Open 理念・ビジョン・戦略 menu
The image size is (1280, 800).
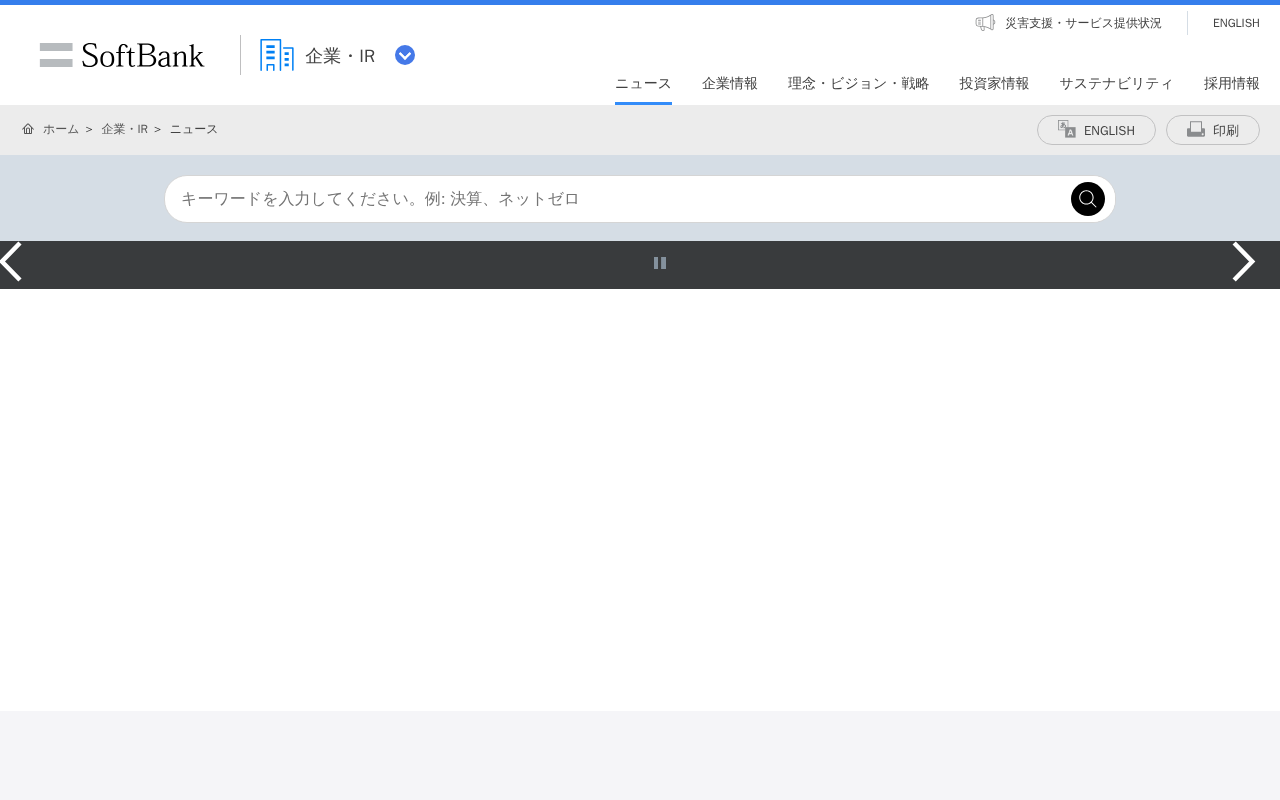click(859, 84)
